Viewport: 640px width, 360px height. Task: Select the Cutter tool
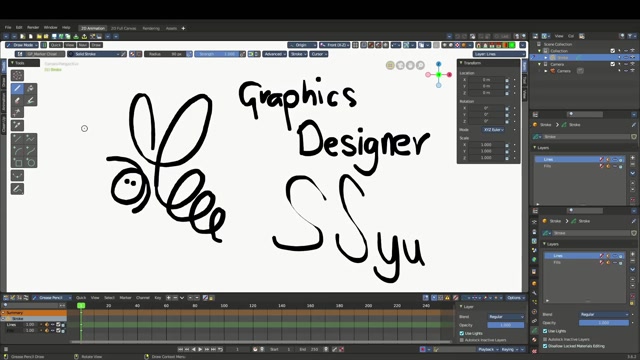pos(17,112)
